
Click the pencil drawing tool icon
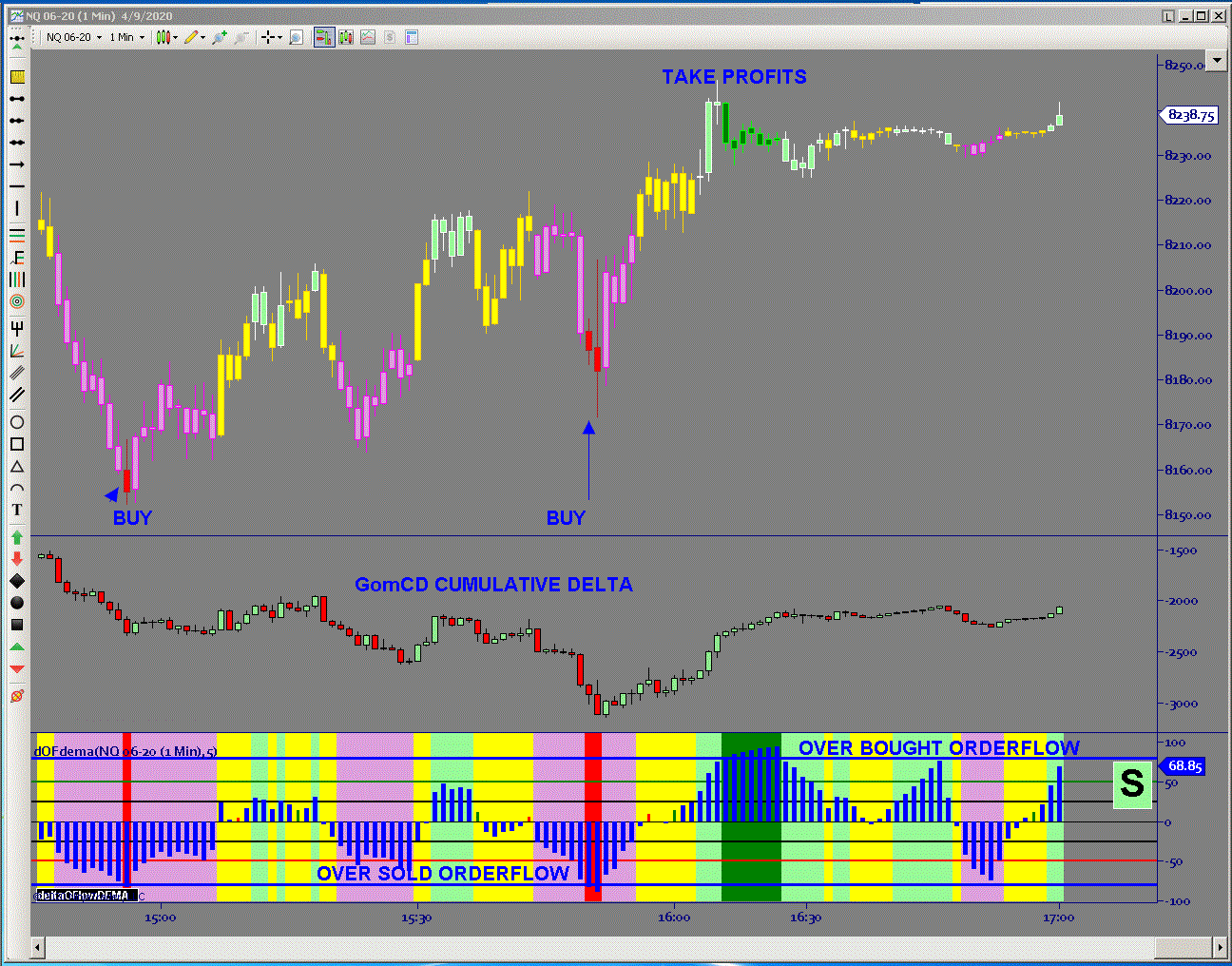[191, 37]
